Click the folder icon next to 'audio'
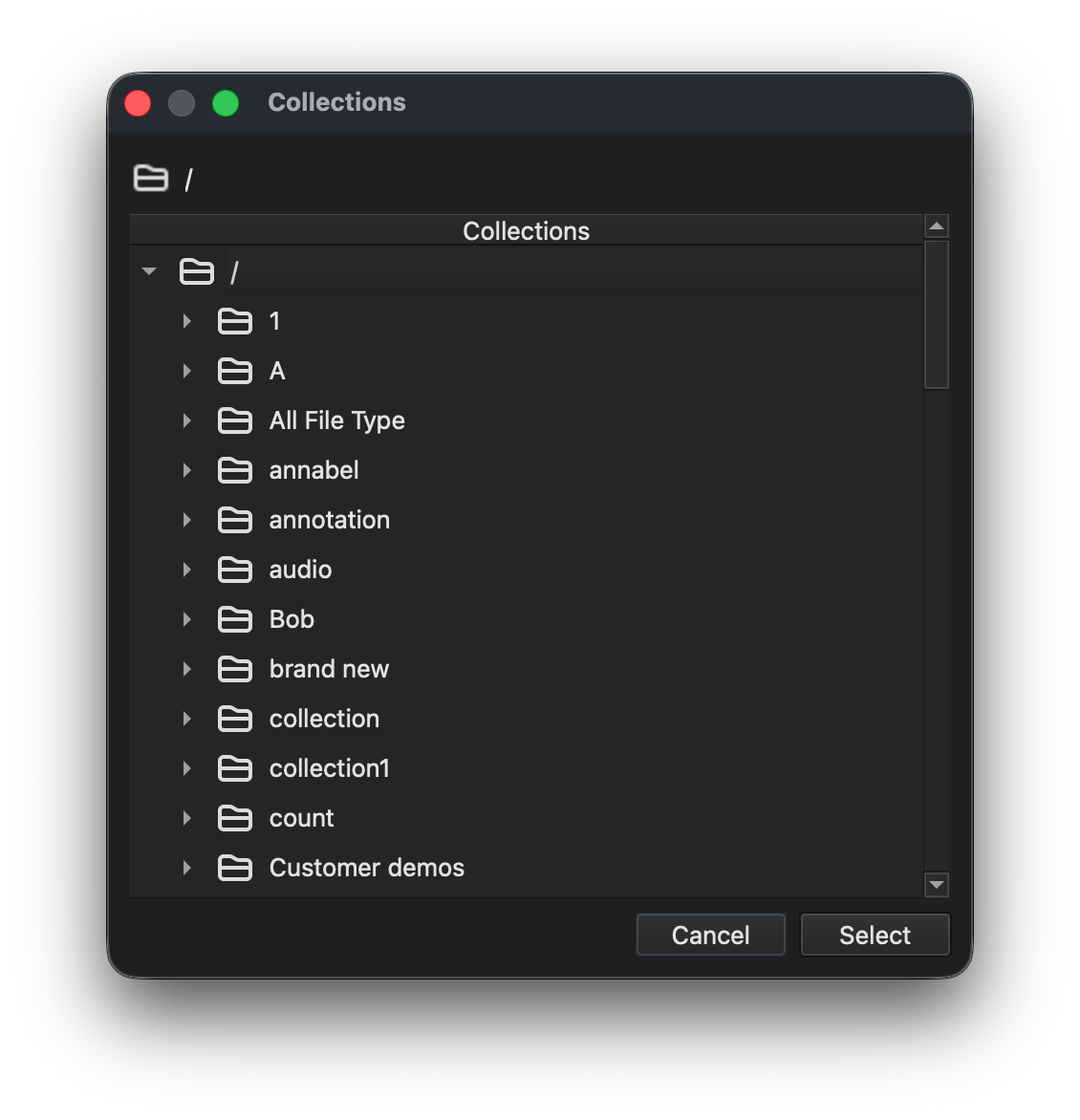Screen dimensions: 1080x1120 tap(234, 570)
